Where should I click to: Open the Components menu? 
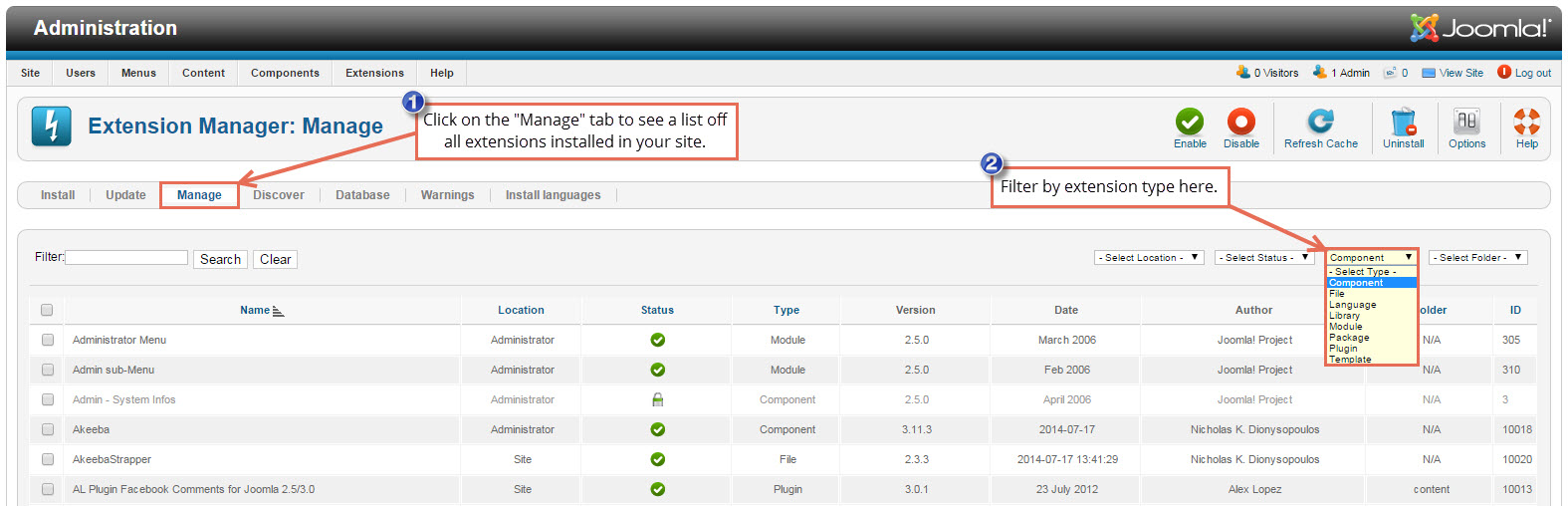pos(285,73)
